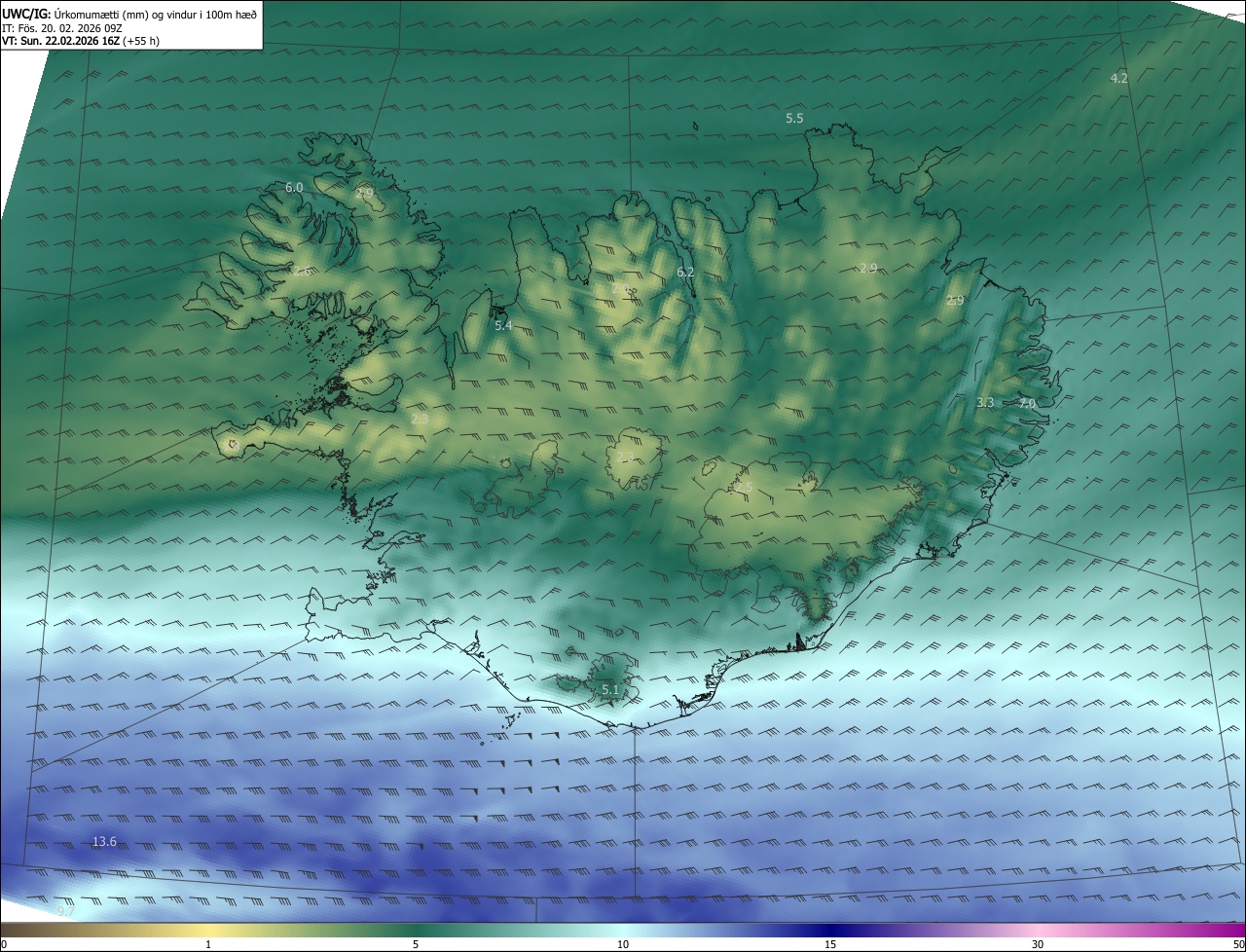
Task: Click the pale cyan colorbar segment above 10
Action: (623, 930)
